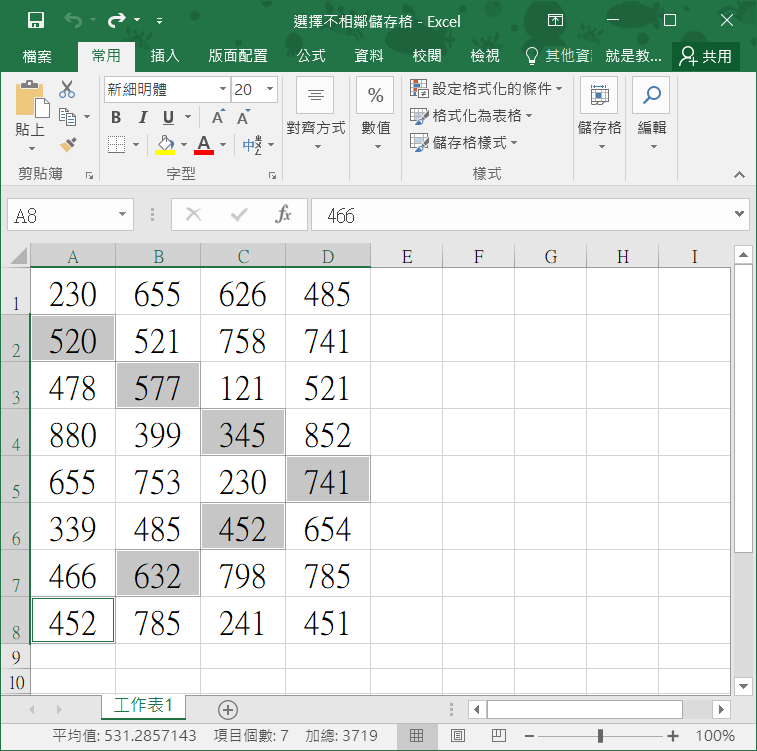Click the red font color swatch
The width and height of the screenshot is (757, 751).
(204, 146)
